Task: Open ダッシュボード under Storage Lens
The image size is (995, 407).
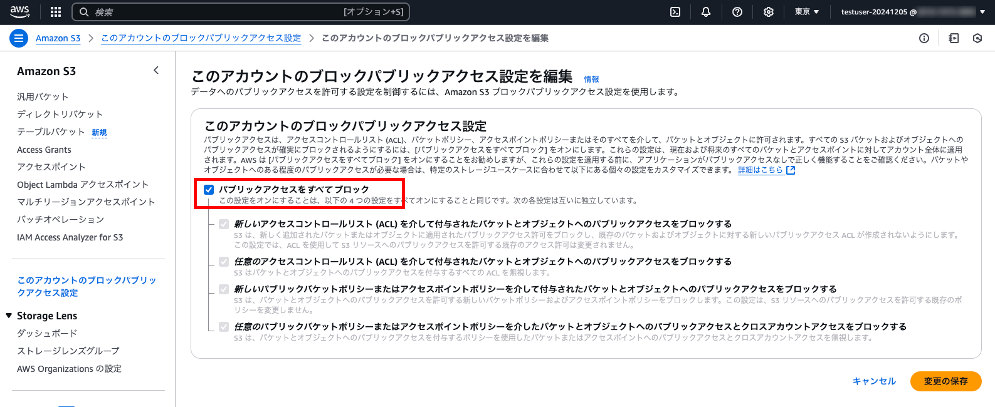Action: tap(47, 333)
